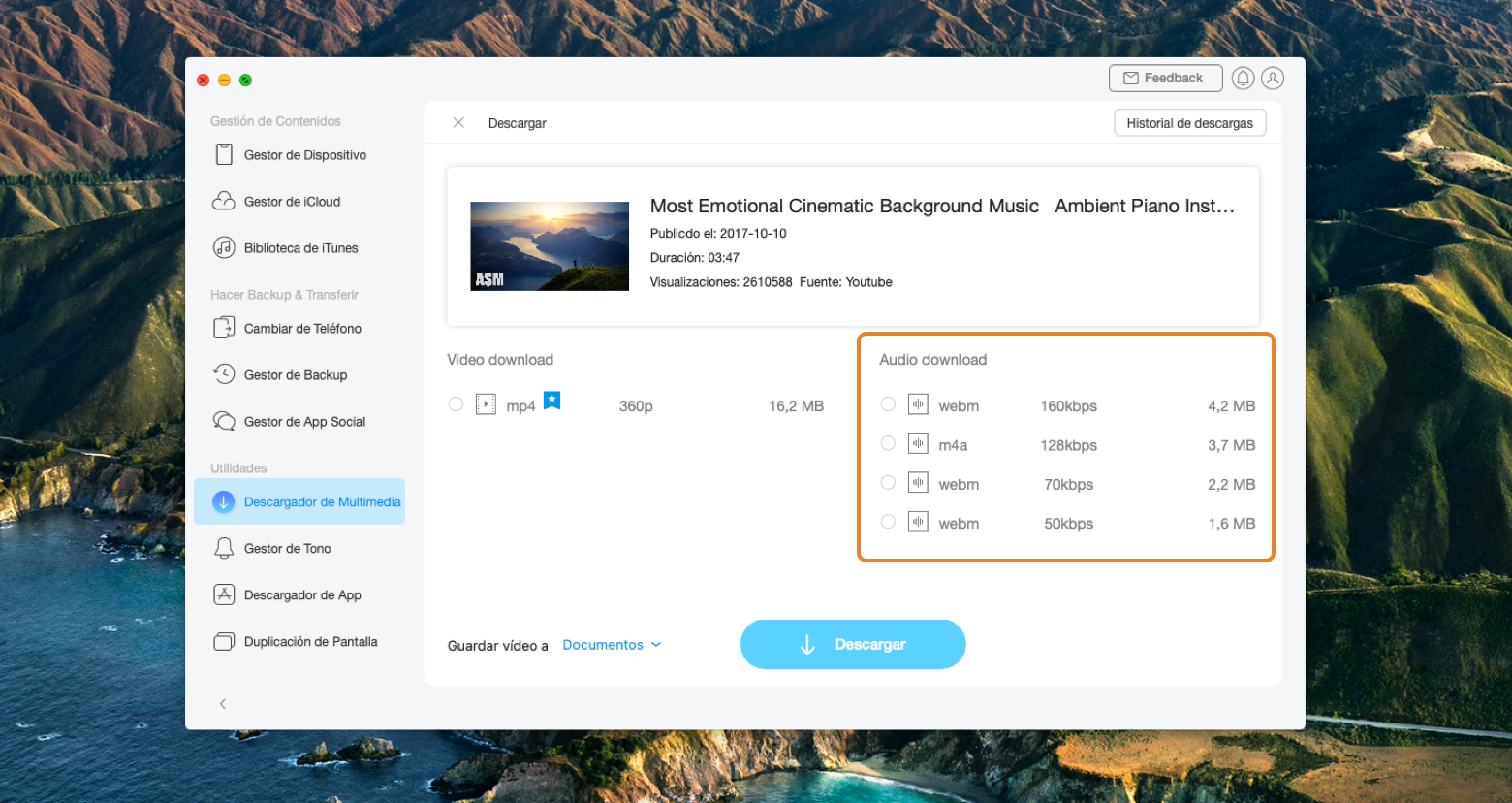Click the Descargador de App icon

click(224, 594)
